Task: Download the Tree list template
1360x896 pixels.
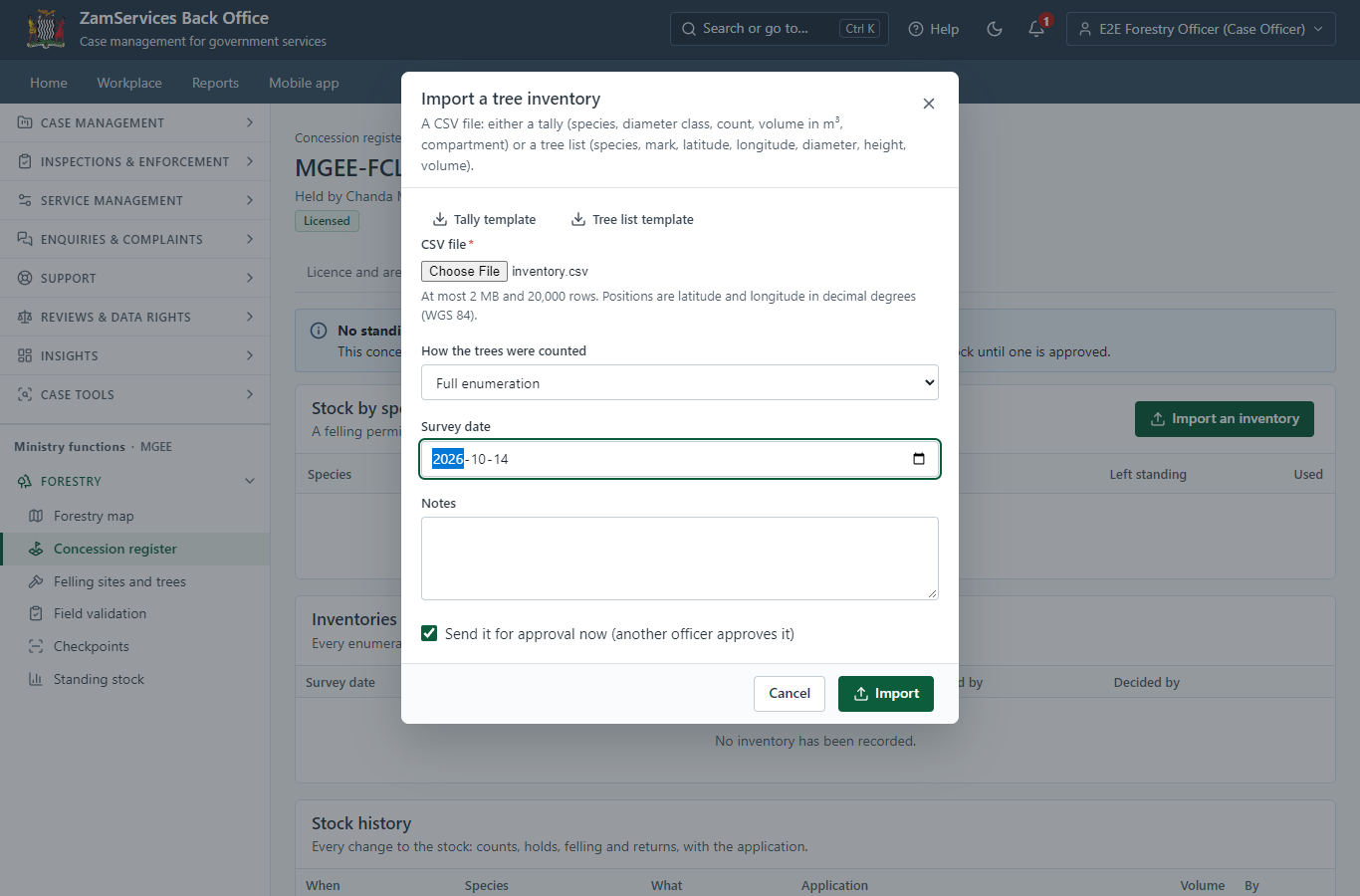Action: coord(632,219)
